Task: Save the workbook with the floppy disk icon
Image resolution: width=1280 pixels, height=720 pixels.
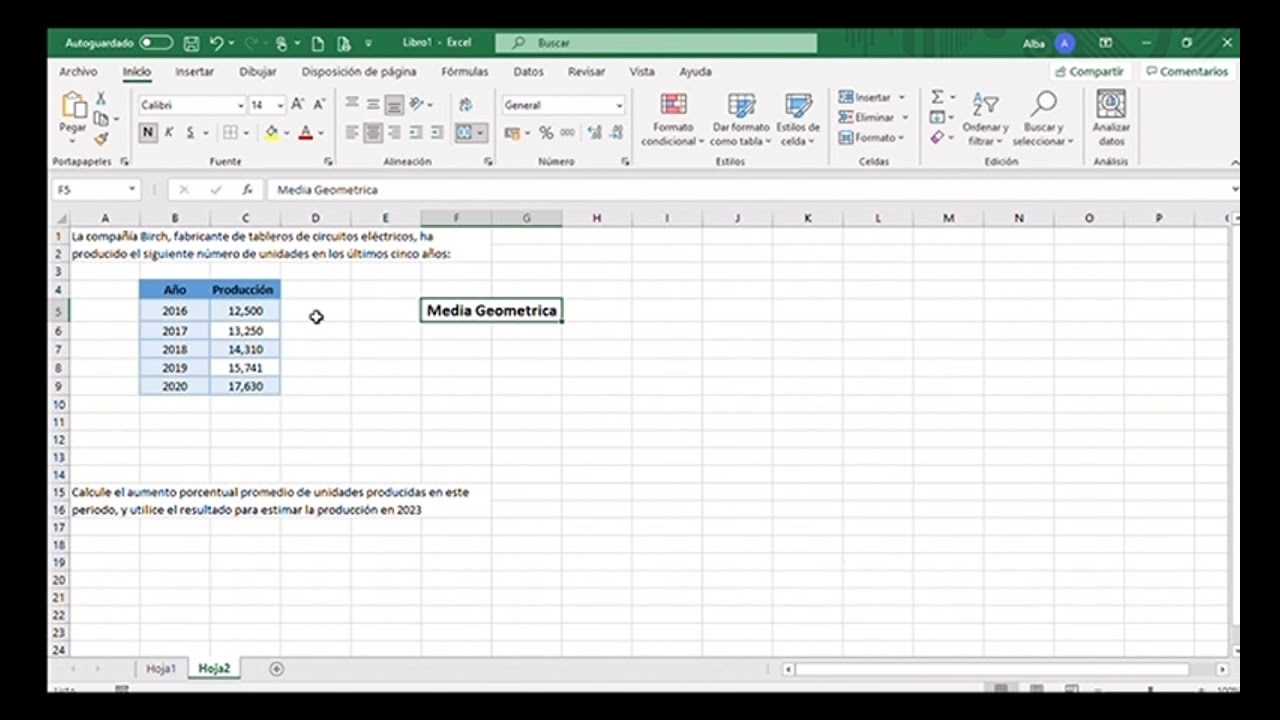Action: click(191, 43)
